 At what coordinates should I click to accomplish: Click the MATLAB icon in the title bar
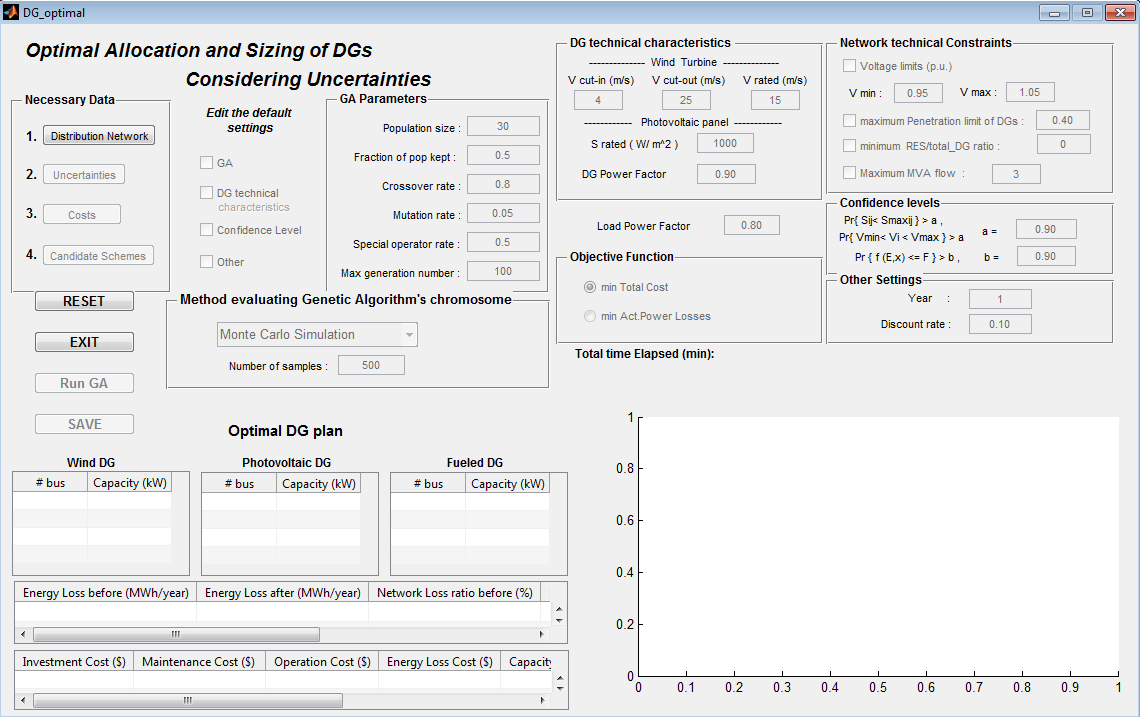click(10, 12)
